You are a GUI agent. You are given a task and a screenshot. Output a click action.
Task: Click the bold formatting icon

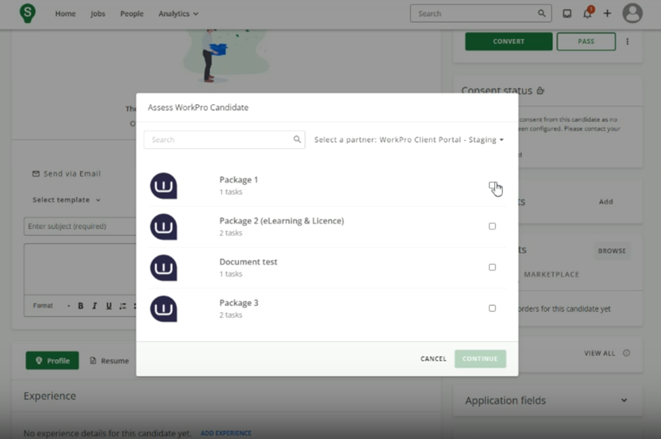pyautogui.click(x=81, y=306)
